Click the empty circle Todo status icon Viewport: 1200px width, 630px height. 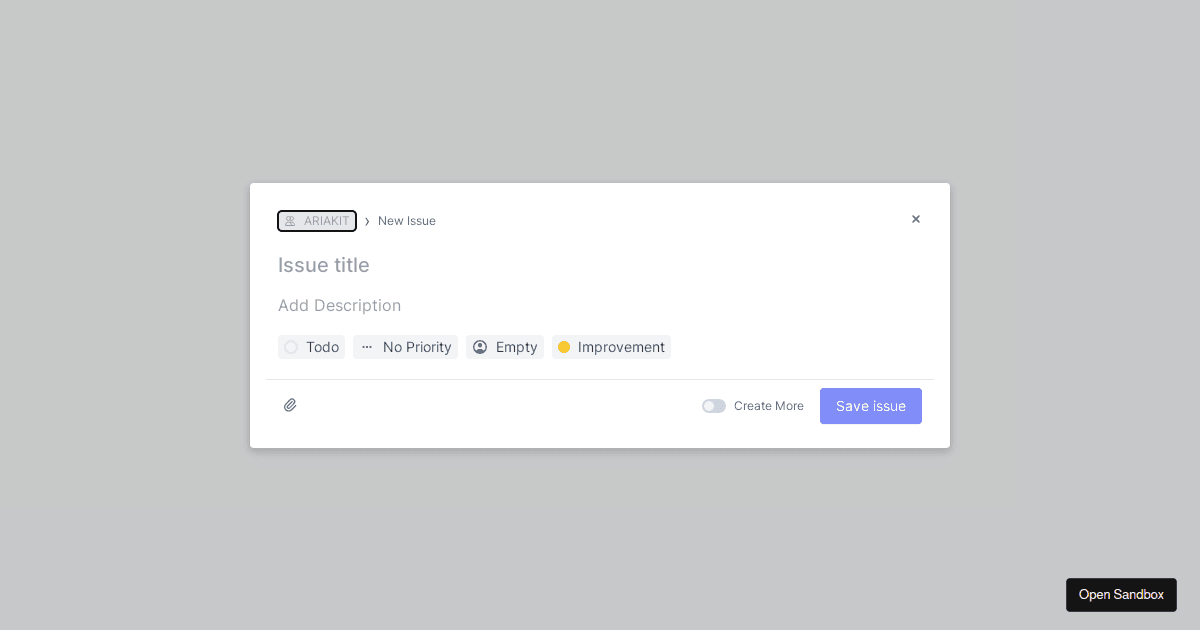click(291, 347)
